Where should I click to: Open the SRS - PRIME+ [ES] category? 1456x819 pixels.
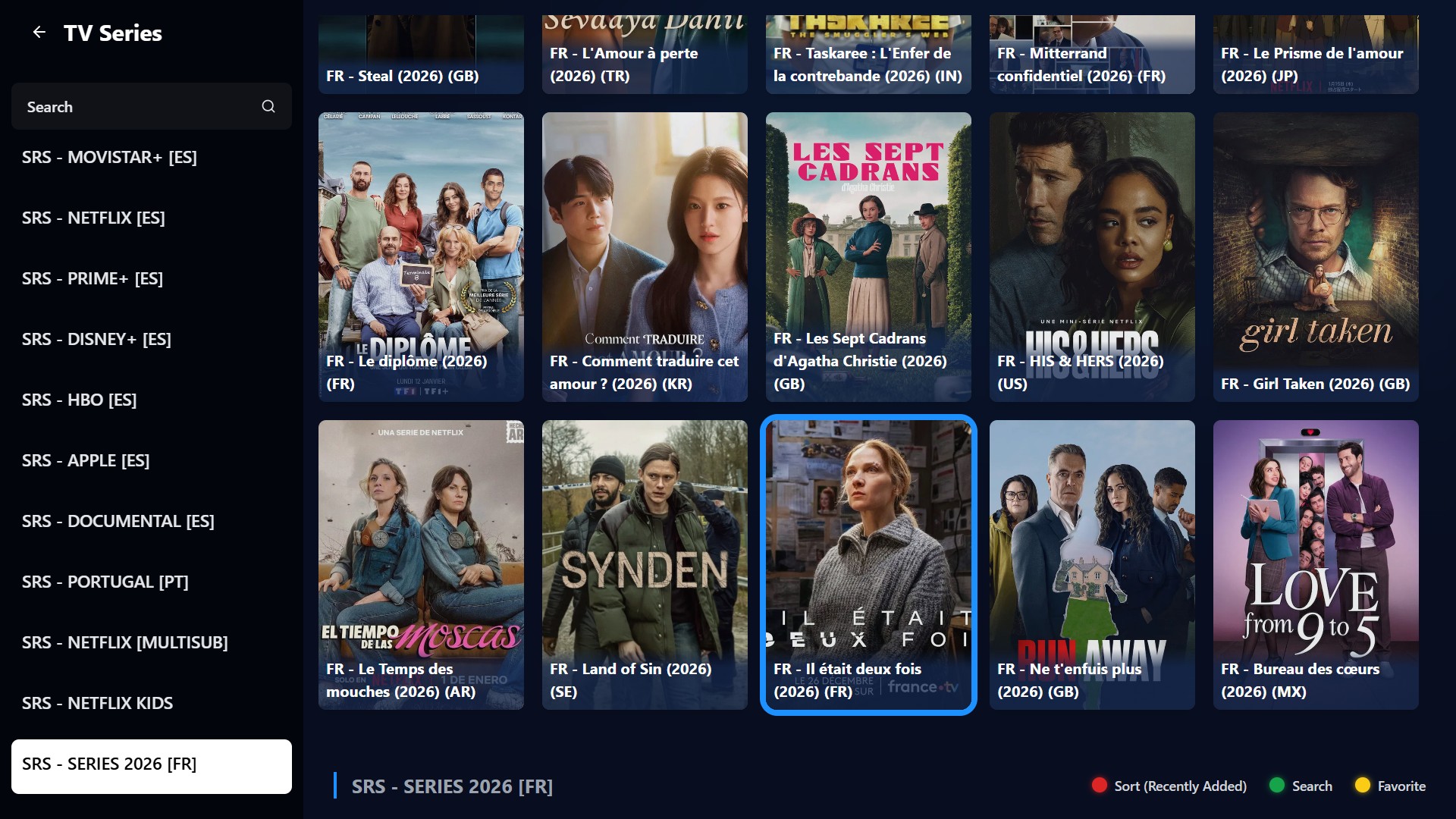152,278
